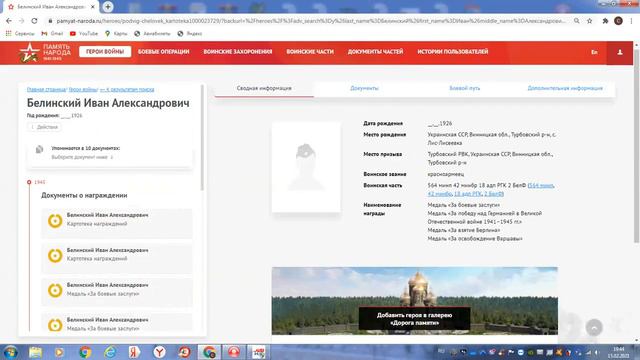This screenshot has width=640, height=360.
Task: Open the browser extensions puzzle icon
Action: click(x=605, y=21)
